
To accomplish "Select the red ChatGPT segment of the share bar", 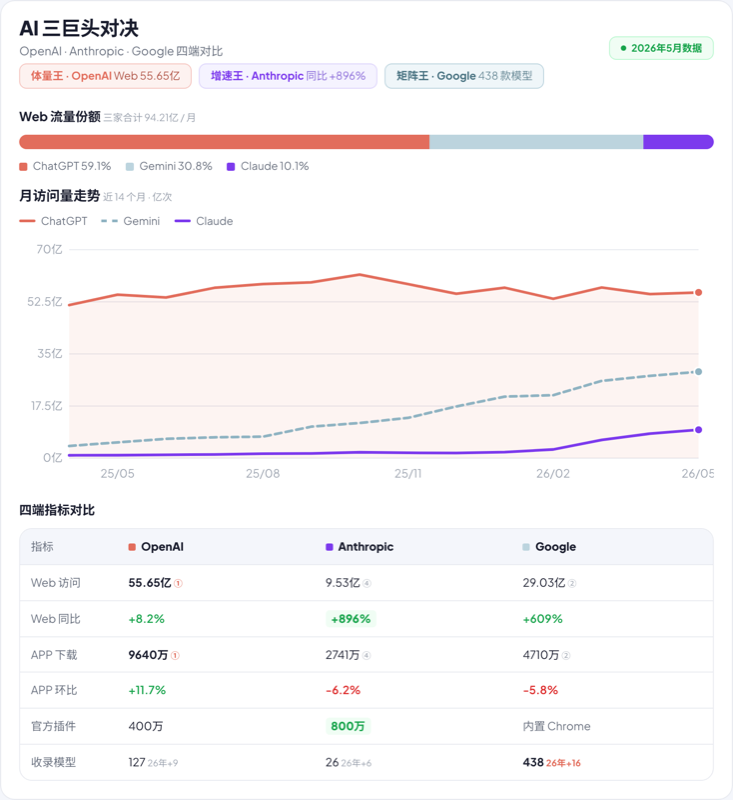I will point(224,142).
